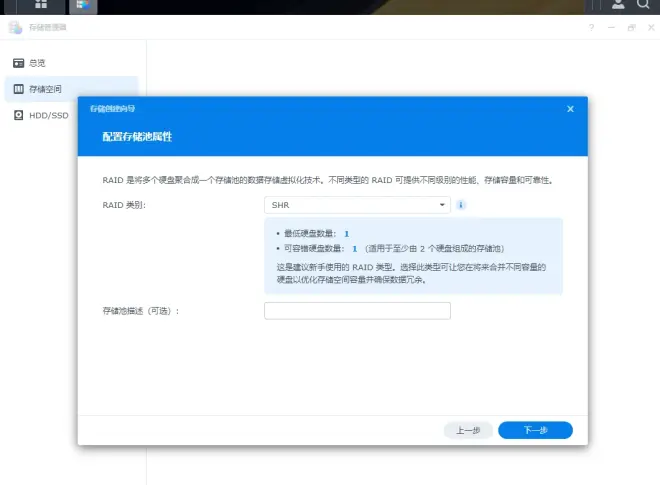Maximize the Storage Manager window
Viewport: 660px width, 485px height.
pyautogui.click(x=630, y=28)
